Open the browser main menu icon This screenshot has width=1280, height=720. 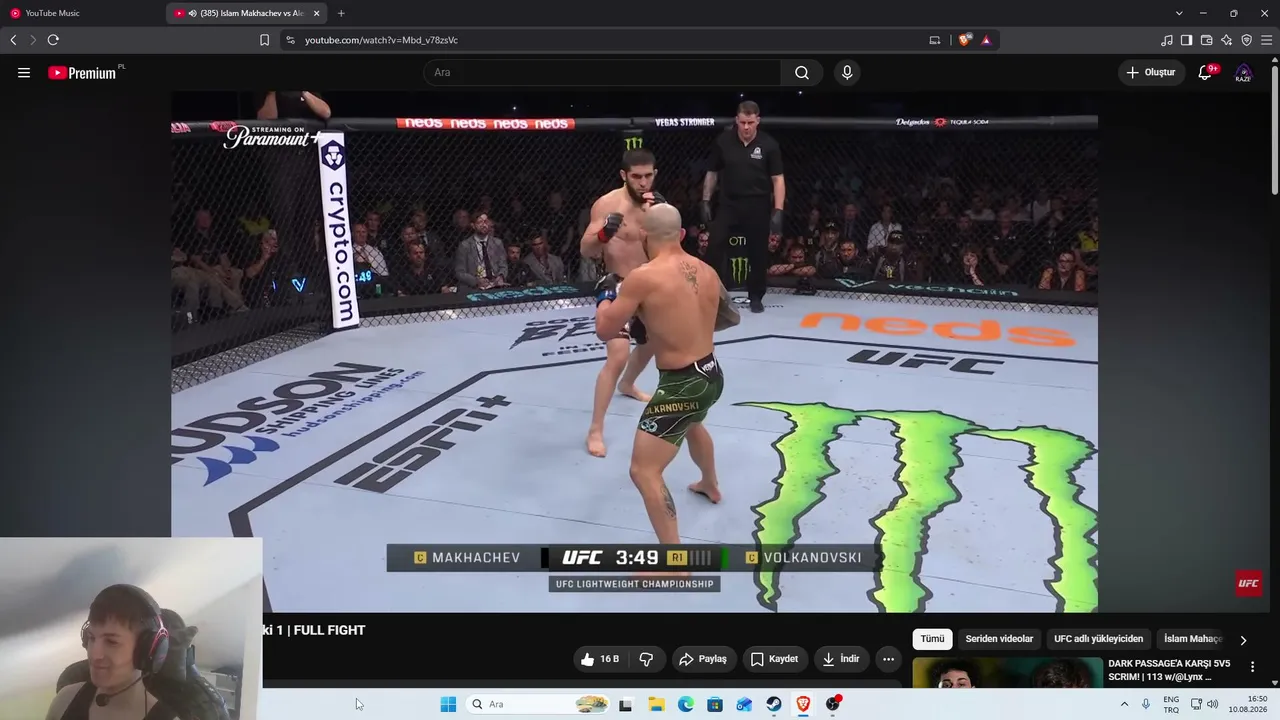tap(1266, 40)
